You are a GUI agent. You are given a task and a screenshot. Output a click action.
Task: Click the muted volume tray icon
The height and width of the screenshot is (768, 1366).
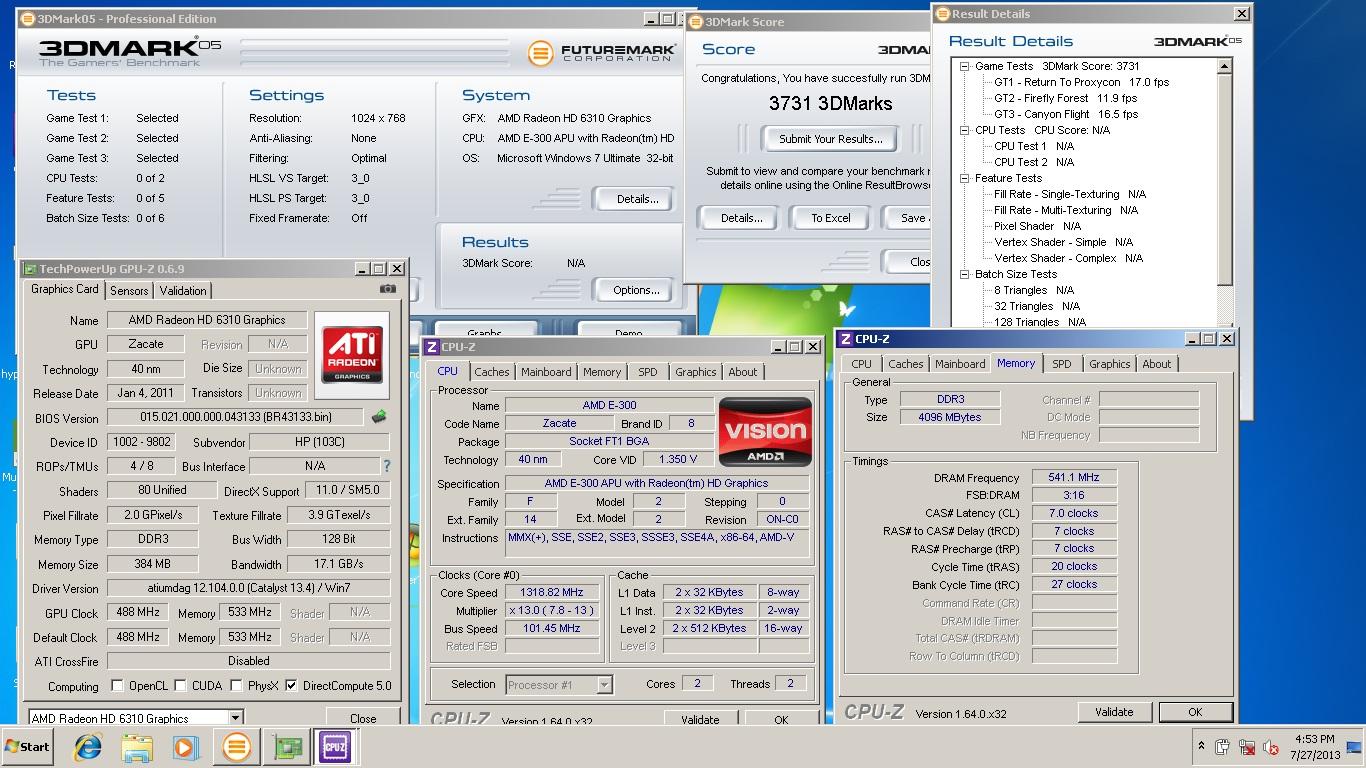1271,747
